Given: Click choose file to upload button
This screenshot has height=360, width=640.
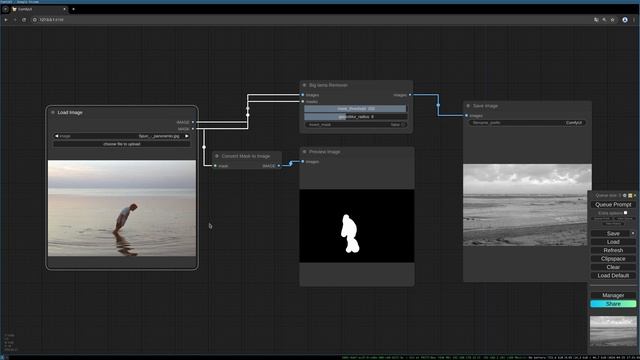Looking at the screenshot, I should pyautogui.click(x=122, y=144).
